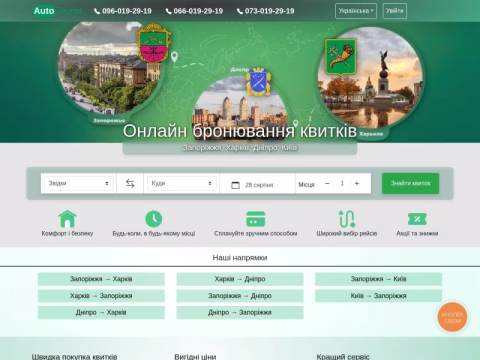Select route Харків → Дніпро

240,279
